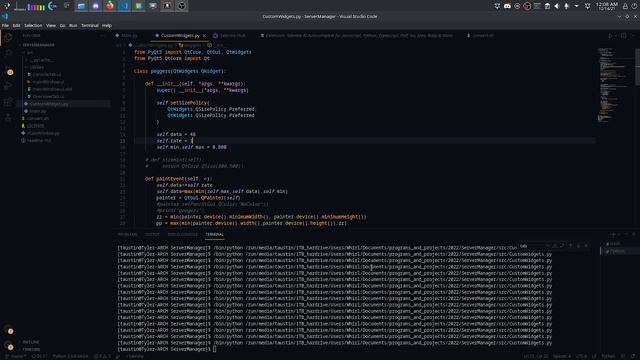Click the Python interpreter status bar item
Image resolution: width=640 pixels, height=360 pixels.
(70, 356)
